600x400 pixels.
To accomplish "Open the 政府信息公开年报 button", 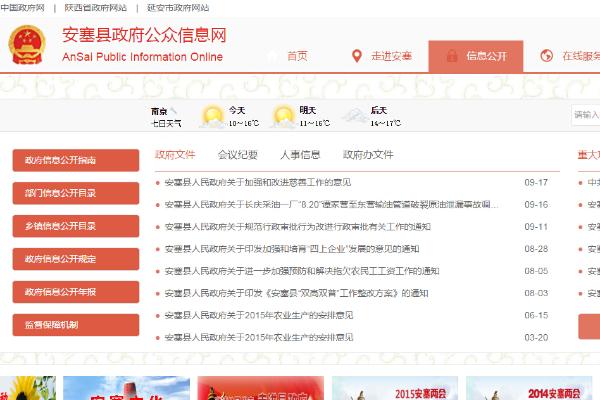I will pos(75,292).
